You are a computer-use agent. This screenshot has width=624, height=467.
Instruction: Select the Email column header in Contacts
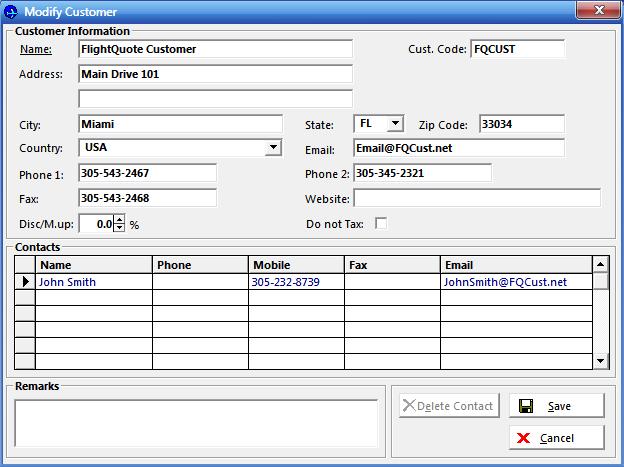(515, 265)
